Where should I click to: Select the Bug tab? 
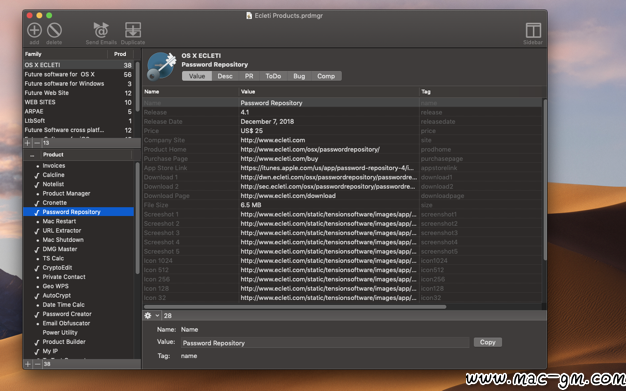pos(299,76)
